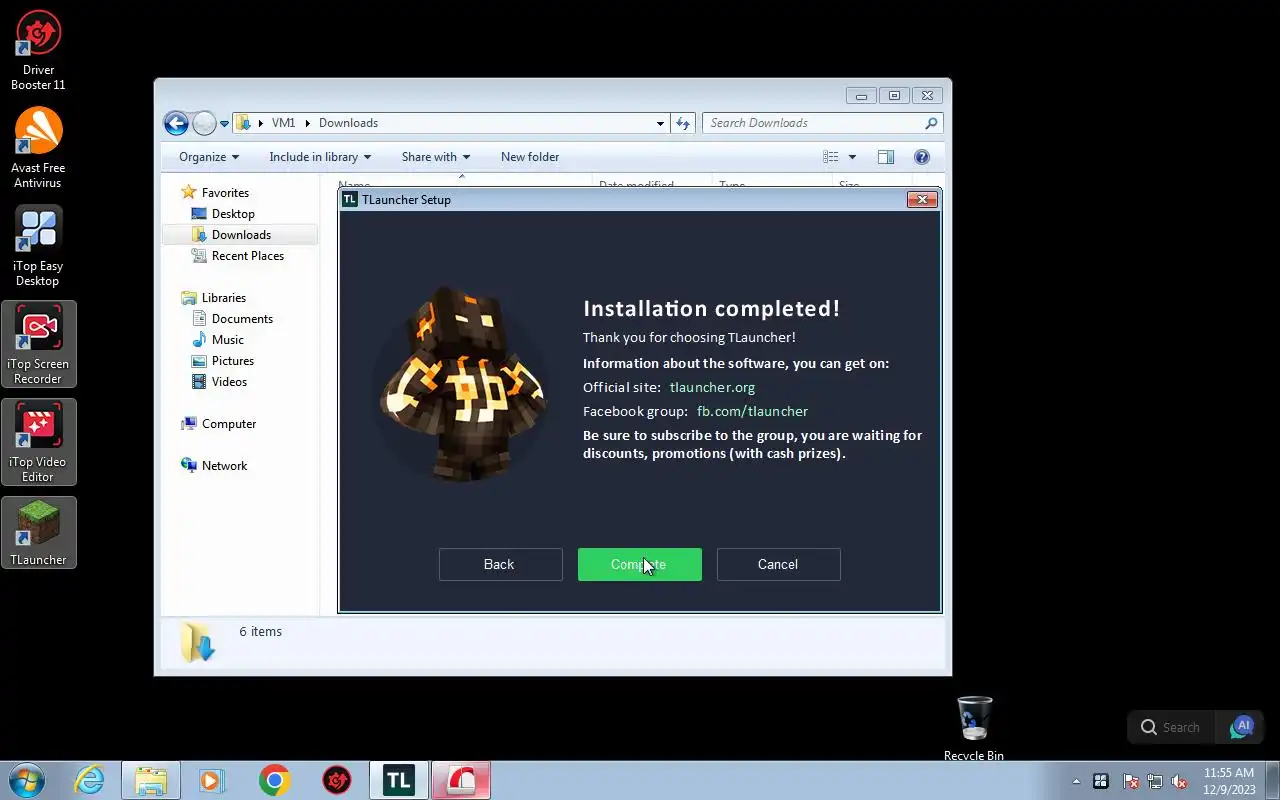Select Desktop under Favorites
The image size is (1280, 800).
tap(233, 214)
